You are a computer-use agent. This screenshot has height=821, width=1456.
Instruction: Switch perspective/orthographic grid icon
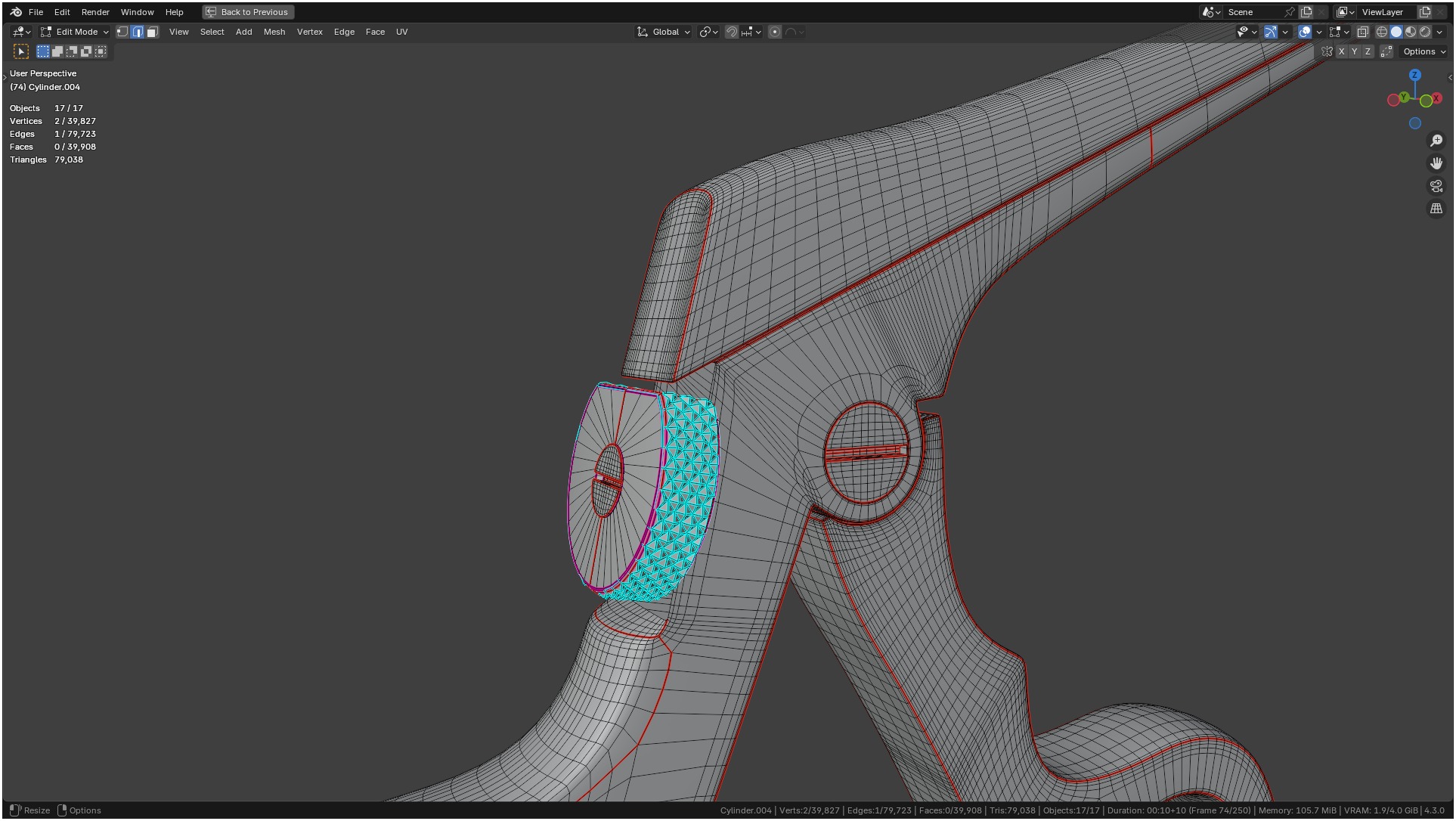(x=1436, y=209)
